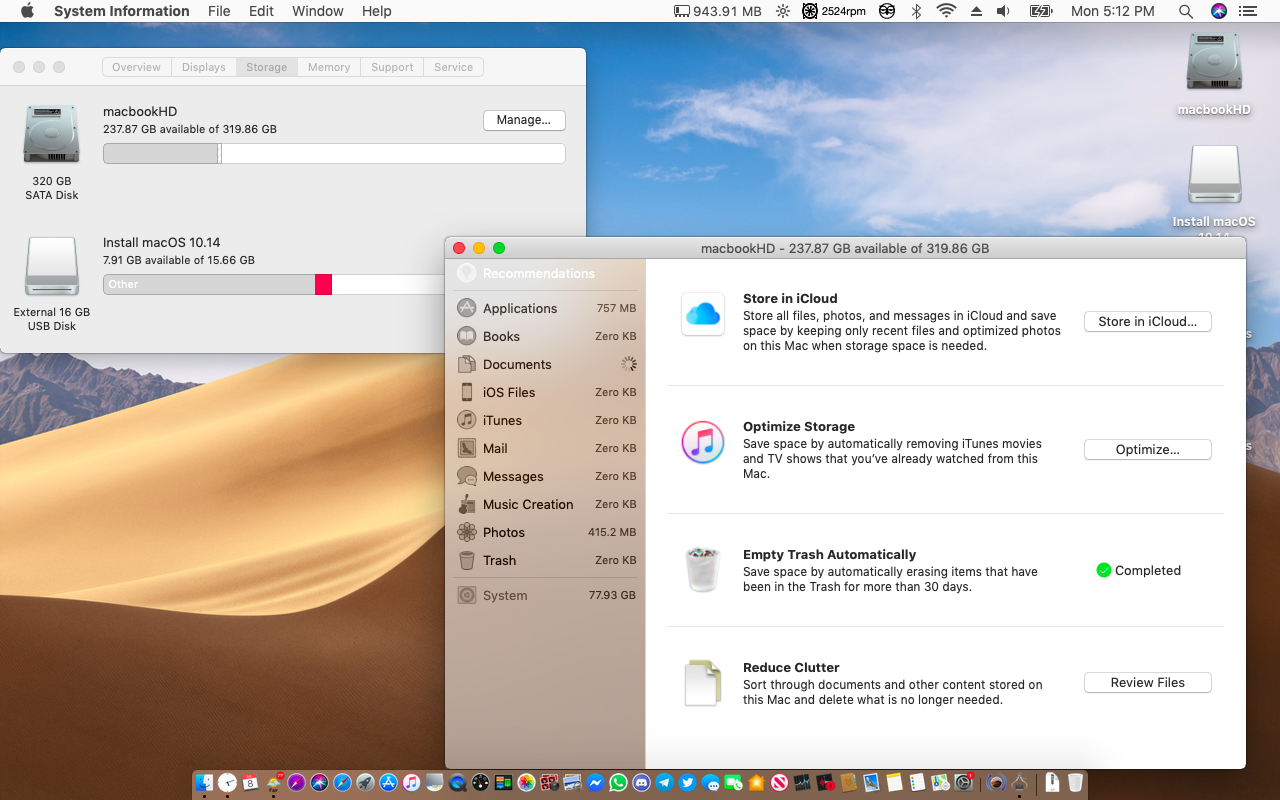Open the Applications sidebar icon row
Screen dimensions: 1280x800
pyautogui.click(x=466, y=308)
